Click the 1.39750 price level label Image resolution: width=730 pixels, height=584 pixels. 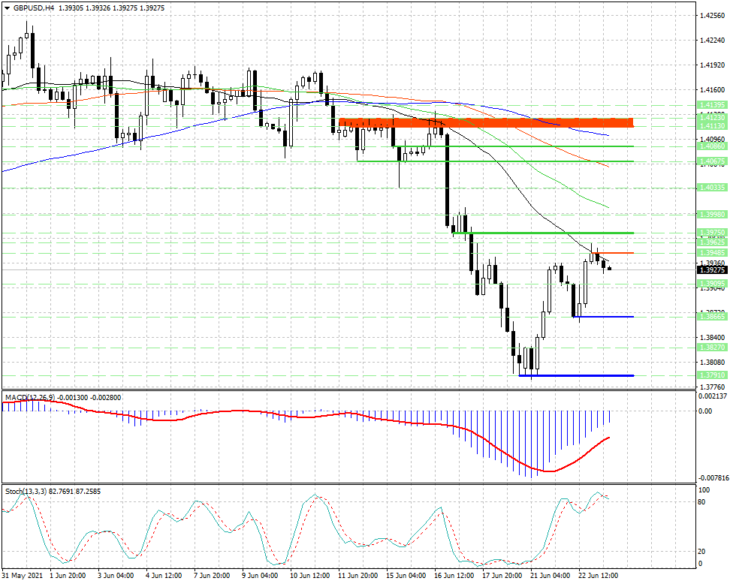point(712,232)
